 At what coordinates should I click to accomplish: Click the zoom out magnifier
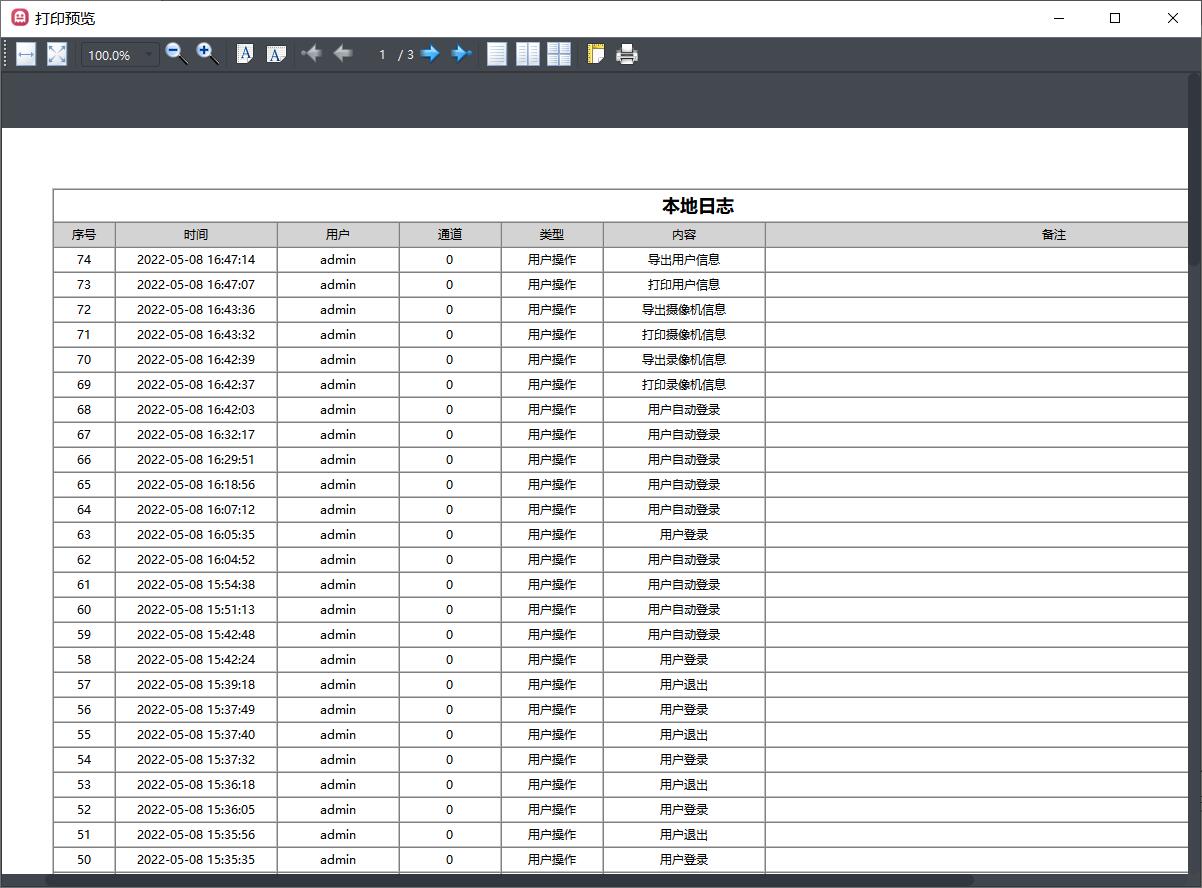(x=176, y=54)
